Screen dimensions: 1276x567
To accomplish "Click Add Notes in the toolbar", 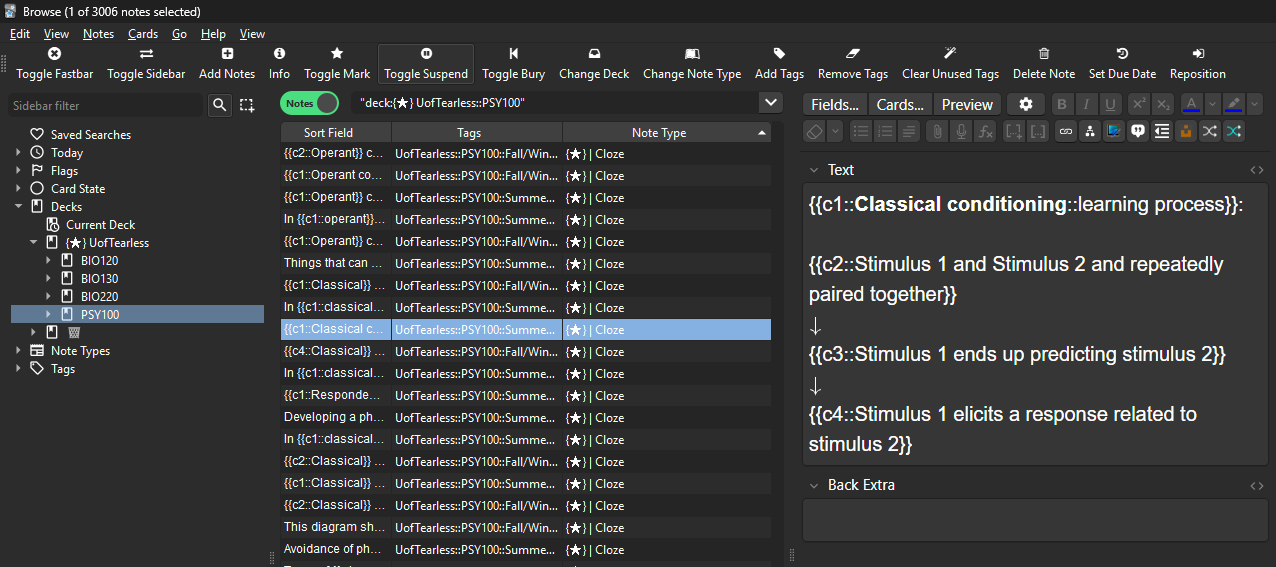I will point(227,64).
